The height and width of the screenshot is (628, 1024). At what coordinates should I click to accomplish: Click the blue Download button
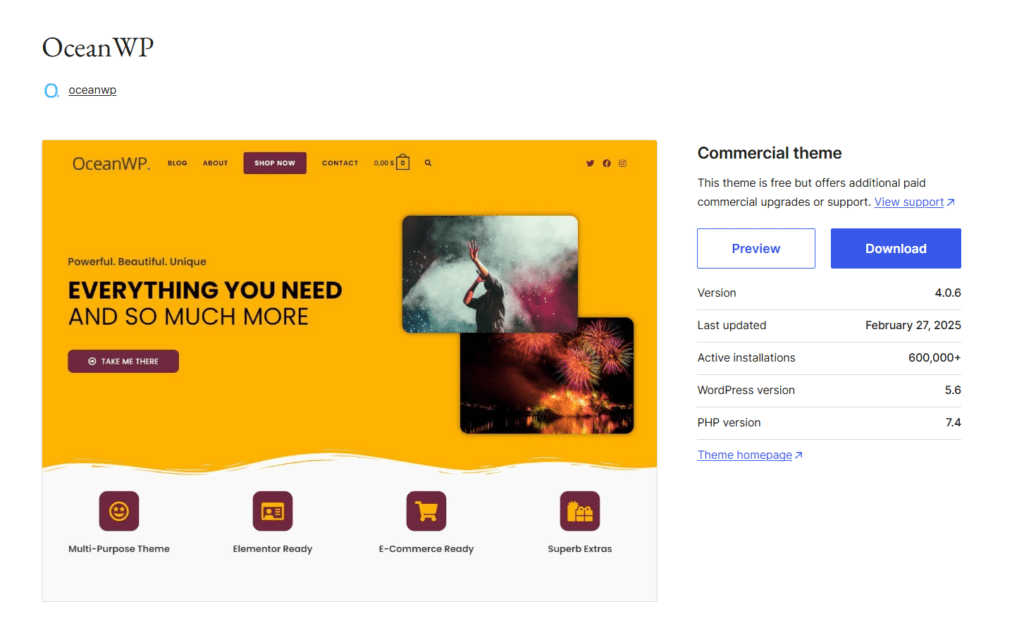point(896,248)
